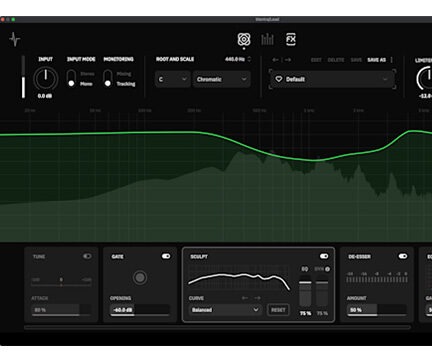Open the FX view icon

point(291,39)
